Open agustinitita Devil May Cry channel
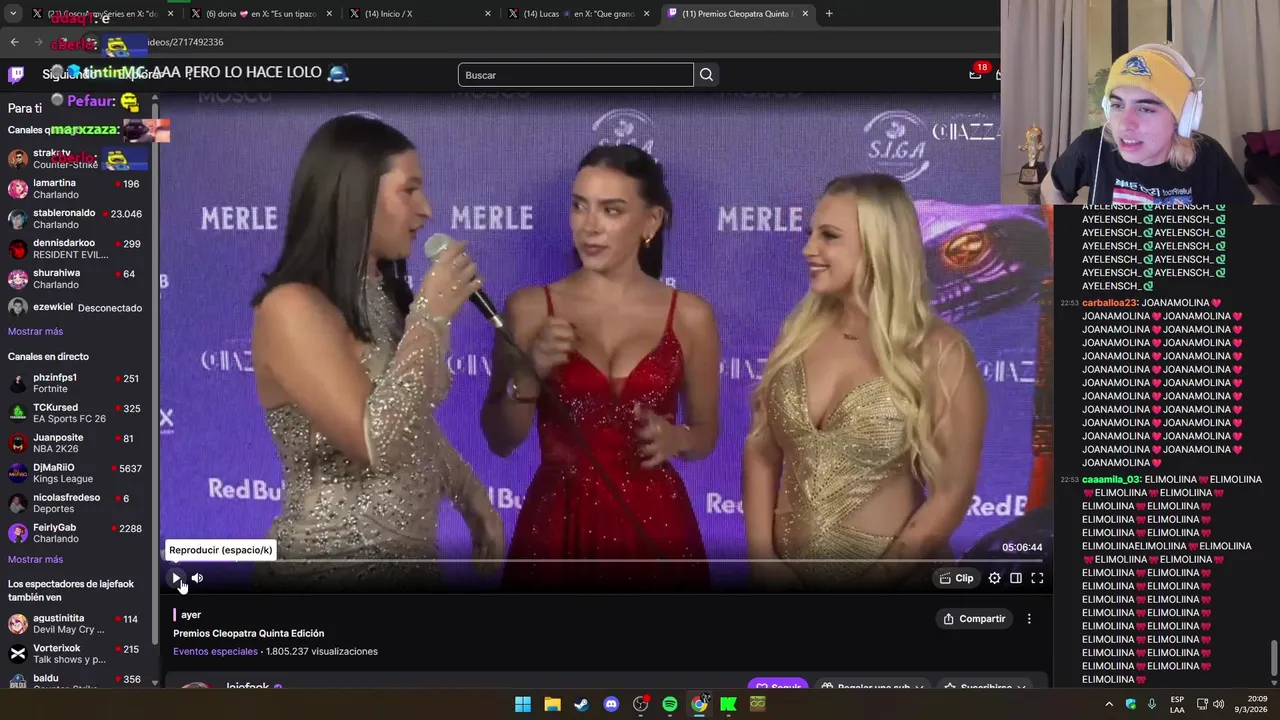This screenshot has width=1280, height=720. (78, 625)
